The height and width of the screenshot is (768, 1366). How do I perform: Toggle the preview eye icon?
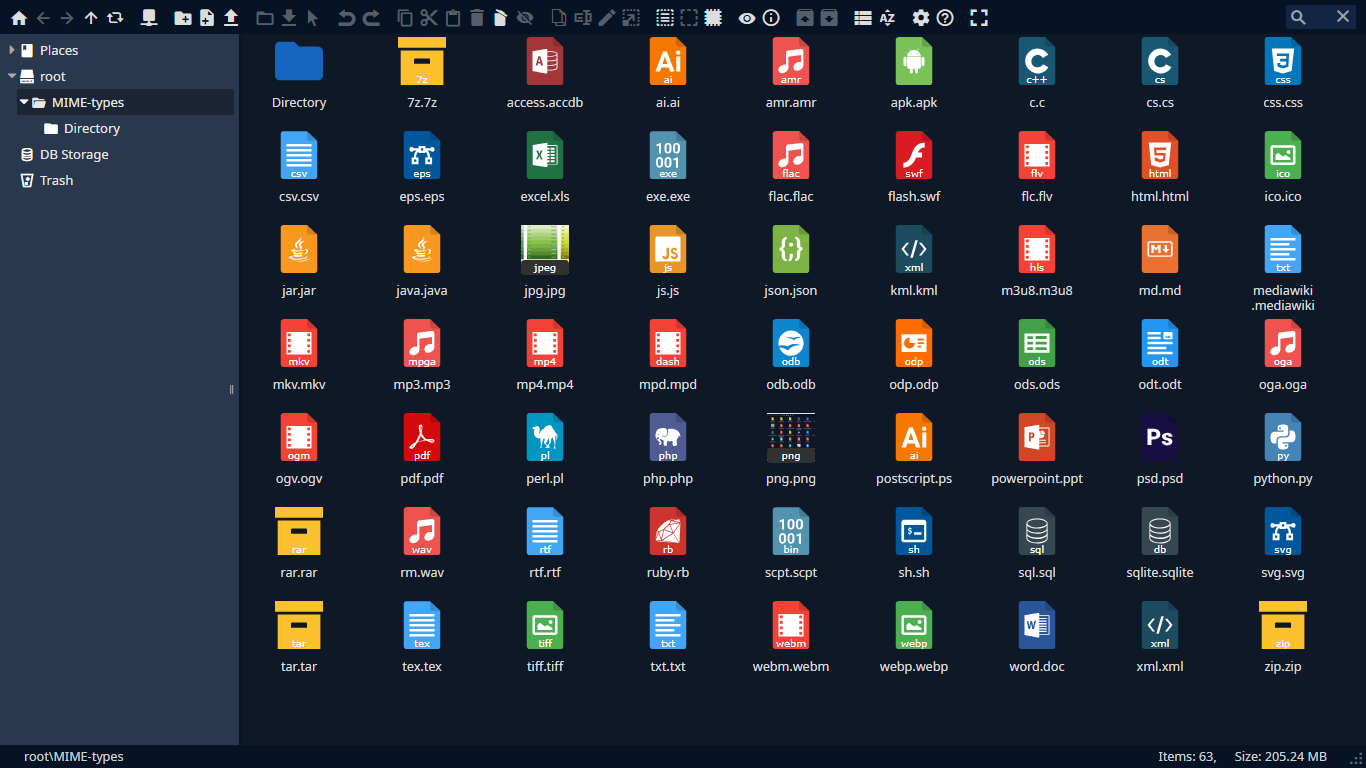coord(747,18)
